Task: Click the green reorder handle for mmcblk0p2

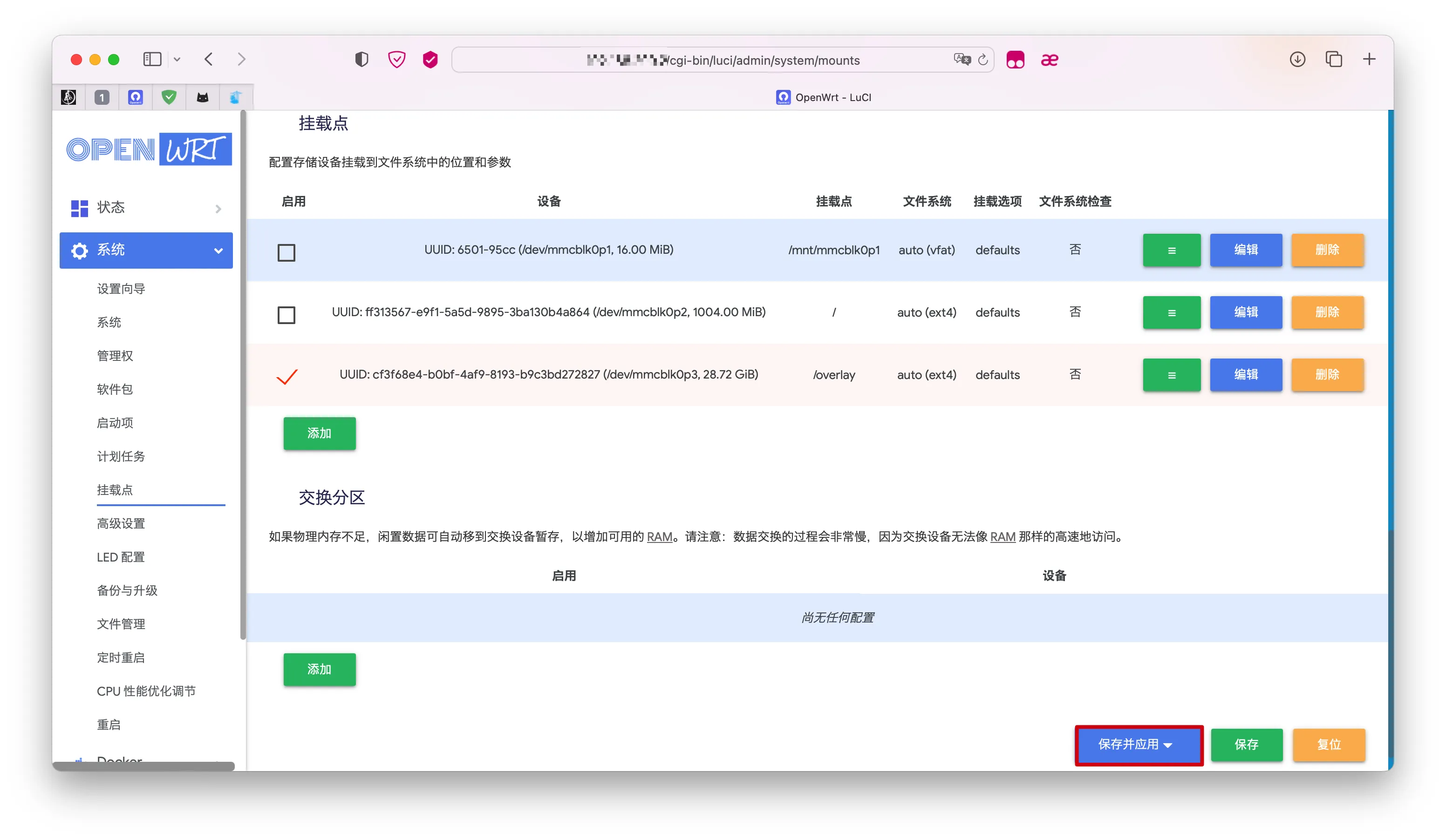Action: click(x=1171, y=312)
